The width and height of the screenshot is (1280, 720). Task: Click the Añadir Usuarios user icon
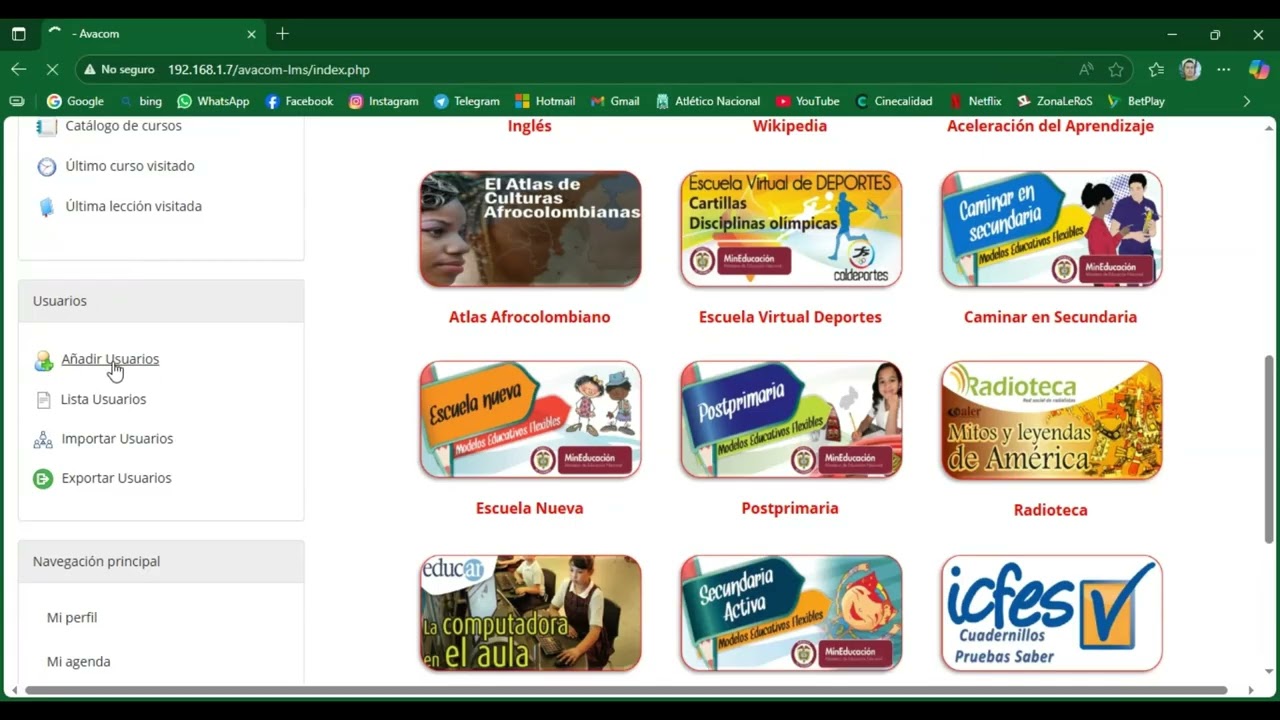[x=43, y=361]
